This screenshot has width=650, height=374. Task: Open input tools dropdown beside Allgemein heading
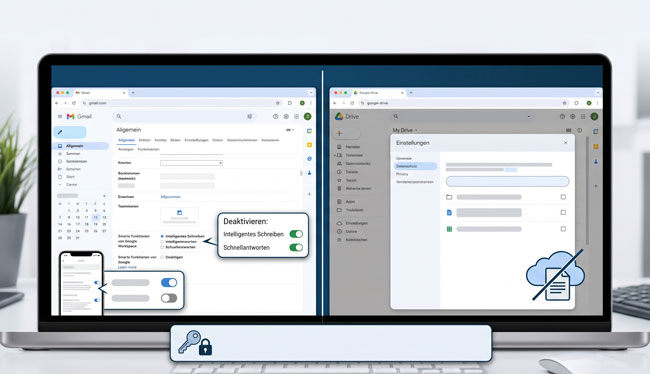[290, 130]
